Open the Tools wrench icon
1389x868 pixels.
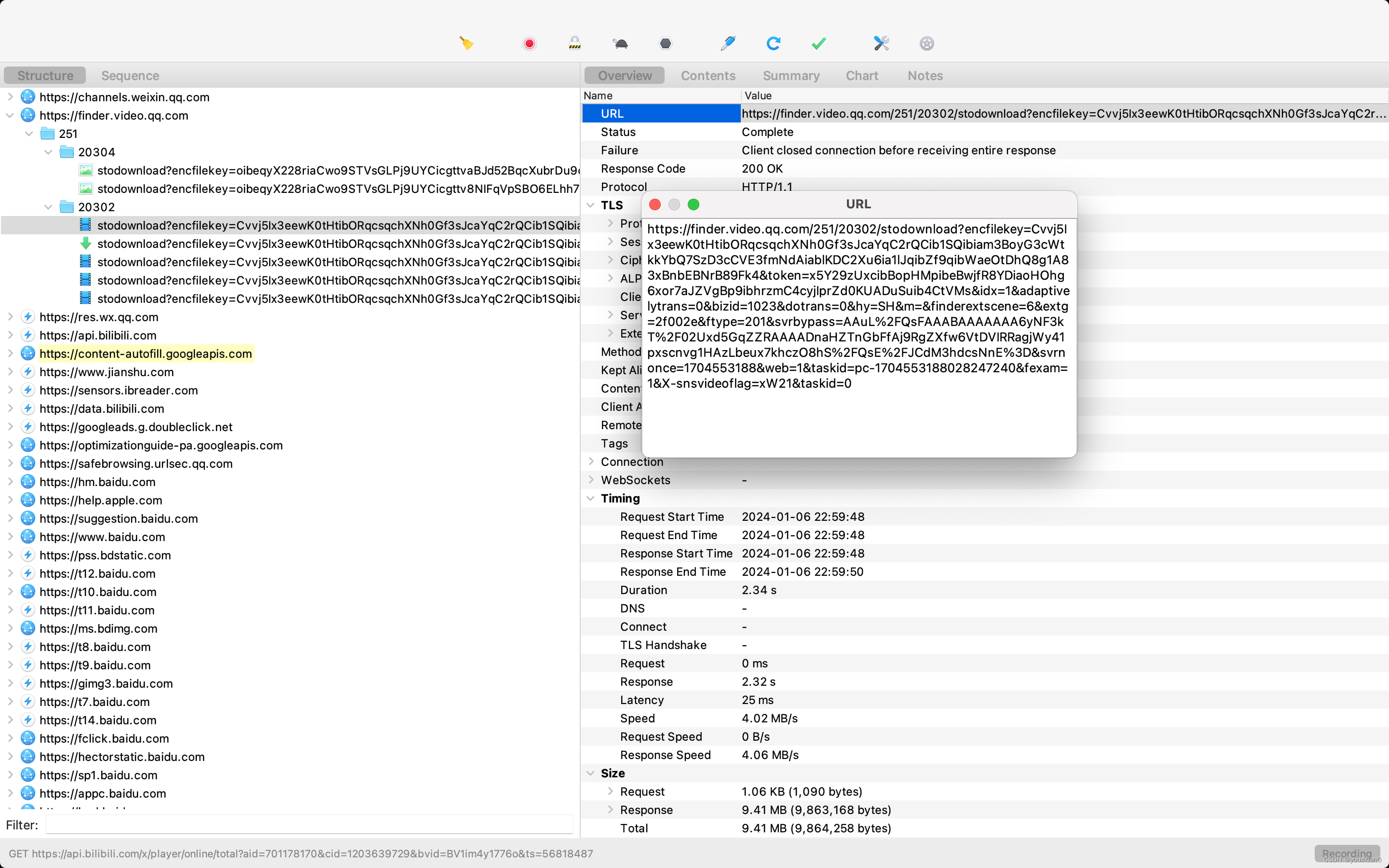(x=881, y=43)
